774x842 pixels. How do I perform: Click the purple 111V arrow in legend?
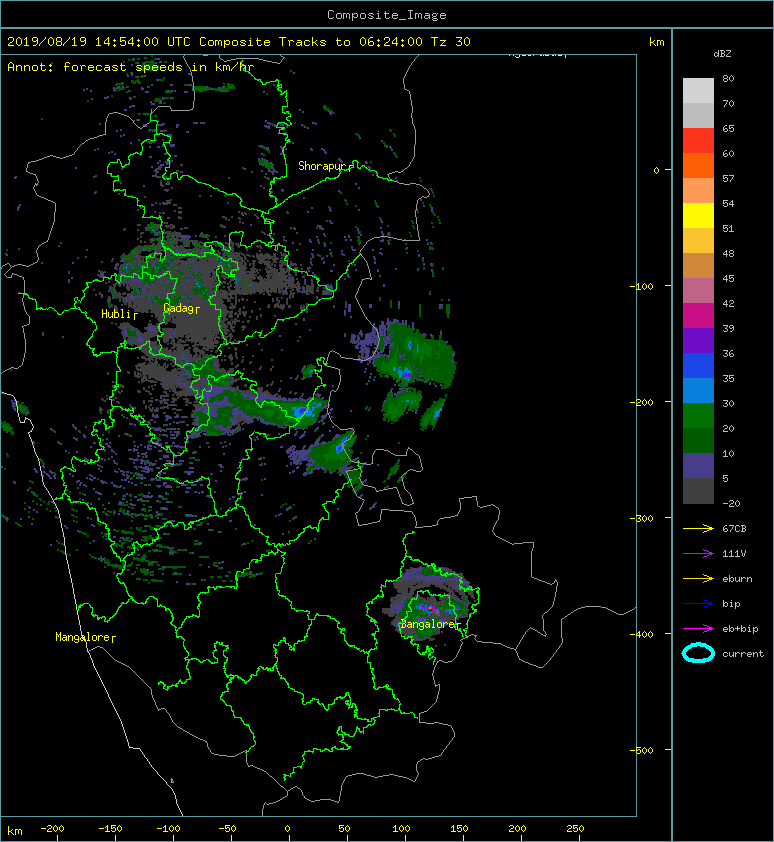(698, 554)
